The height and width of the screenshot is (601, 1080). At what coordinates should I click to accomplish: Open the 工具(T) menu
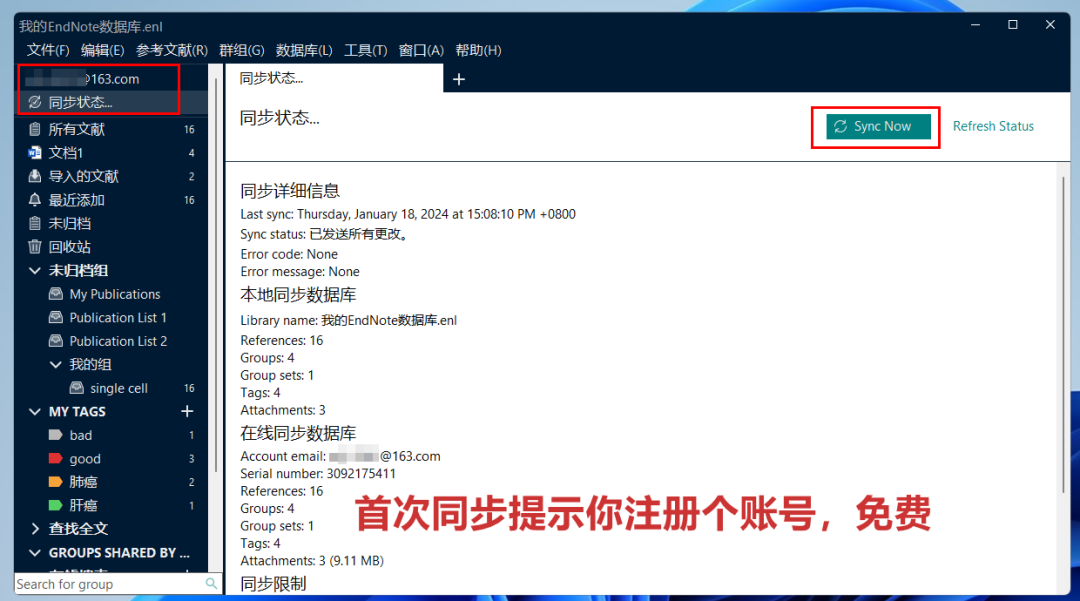[x=366, y=50]
